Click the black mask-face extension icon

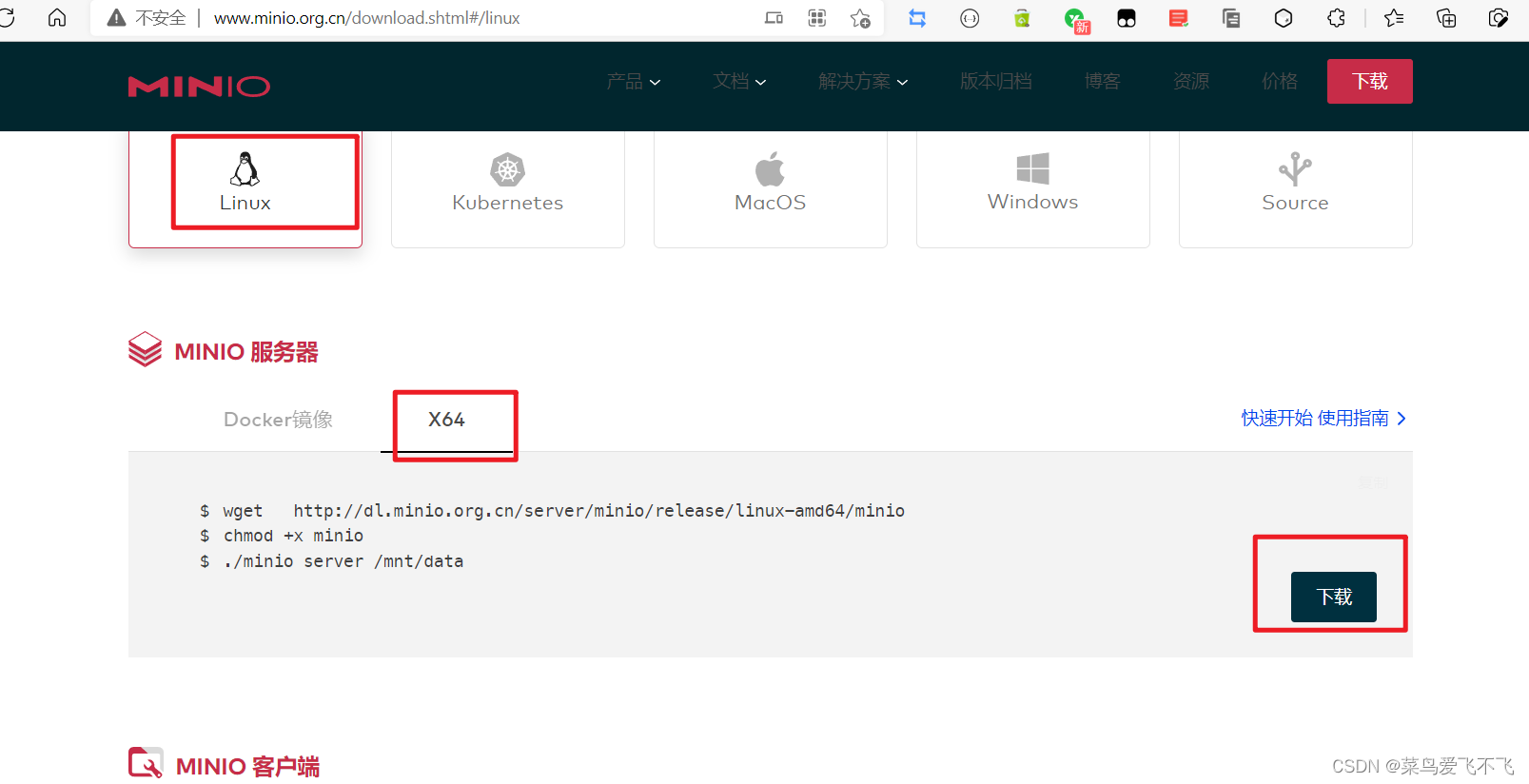tap(1127, 18)
